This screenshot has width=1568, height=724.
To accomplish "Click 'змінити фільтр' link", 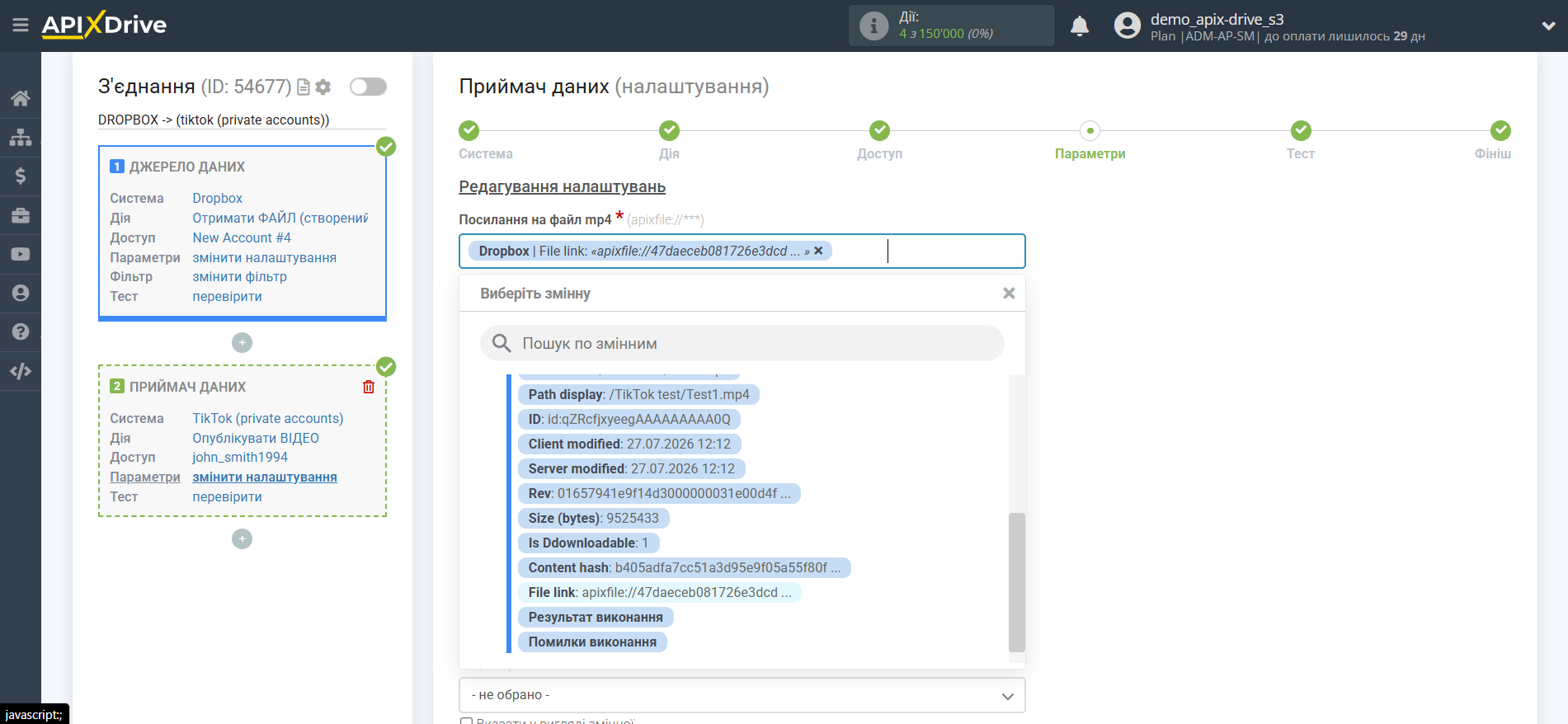I will pos(240,276).
